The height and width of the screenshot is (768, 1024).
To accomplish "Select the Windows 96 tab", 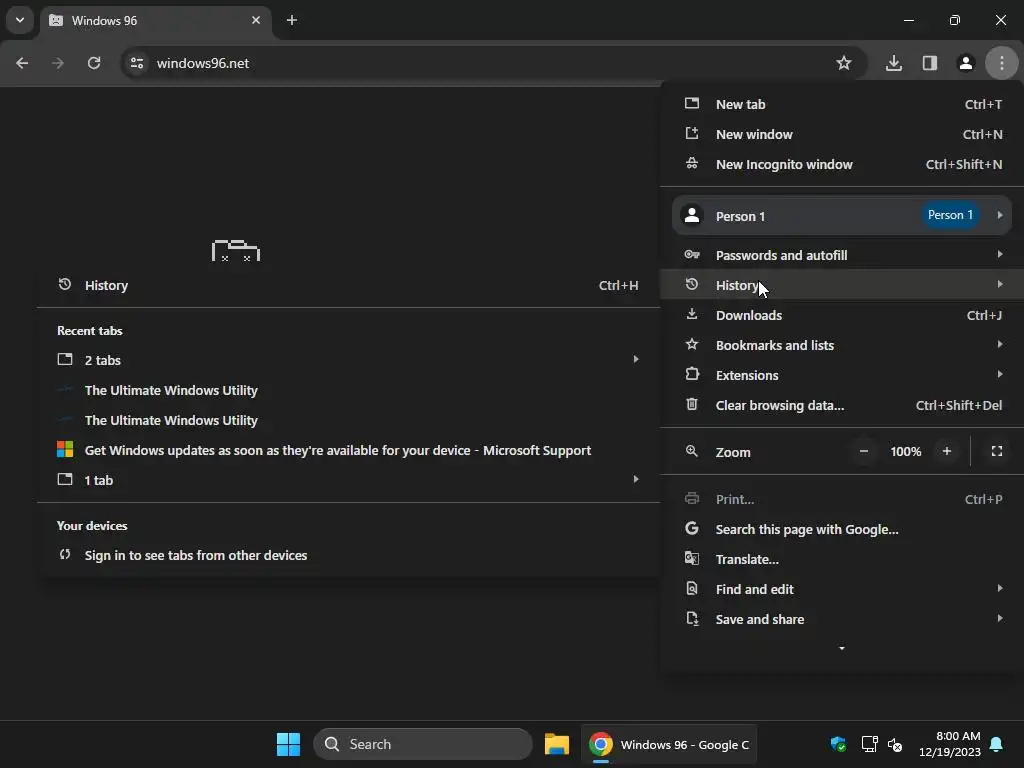I will click(155, 21).
